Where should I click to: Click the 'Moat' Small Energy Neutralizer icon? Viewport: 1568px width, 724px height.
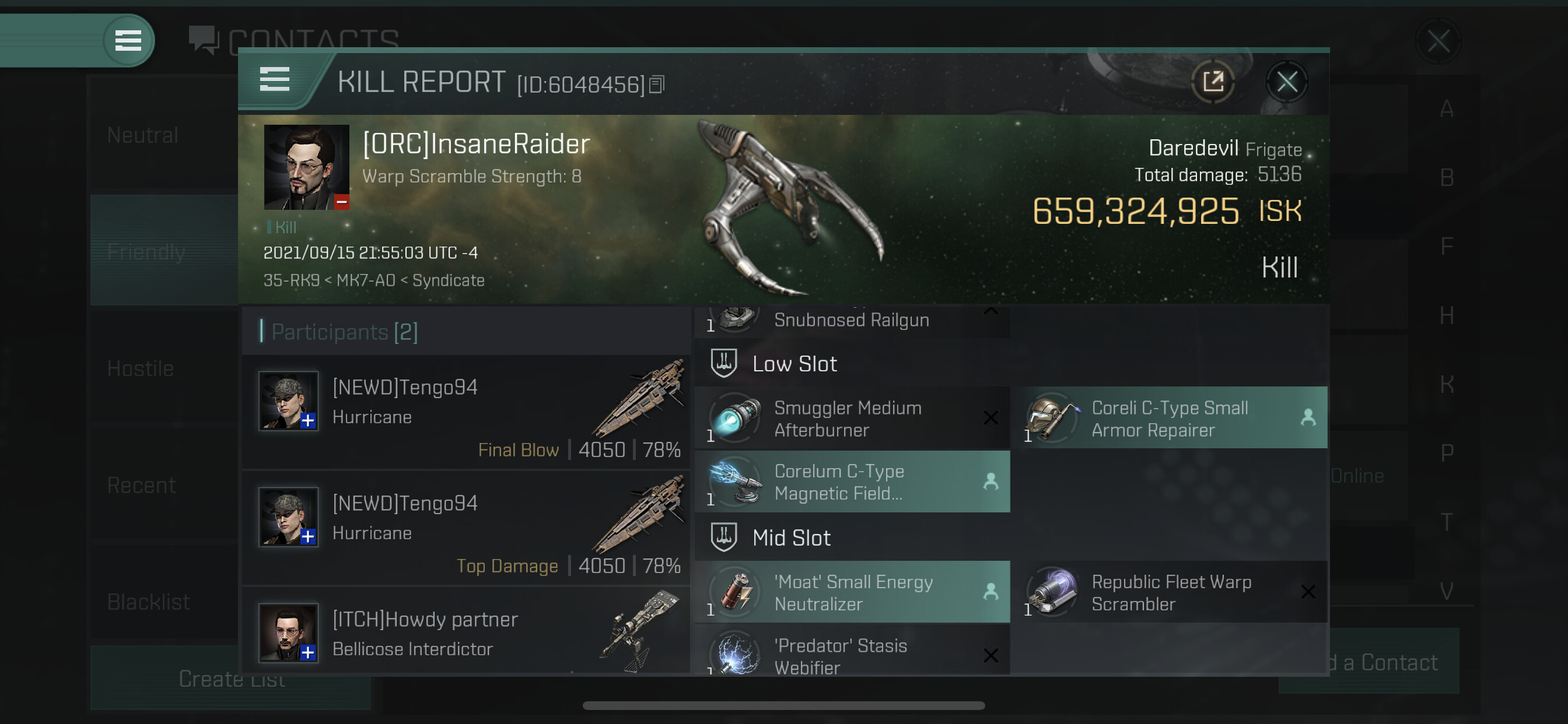736,592
